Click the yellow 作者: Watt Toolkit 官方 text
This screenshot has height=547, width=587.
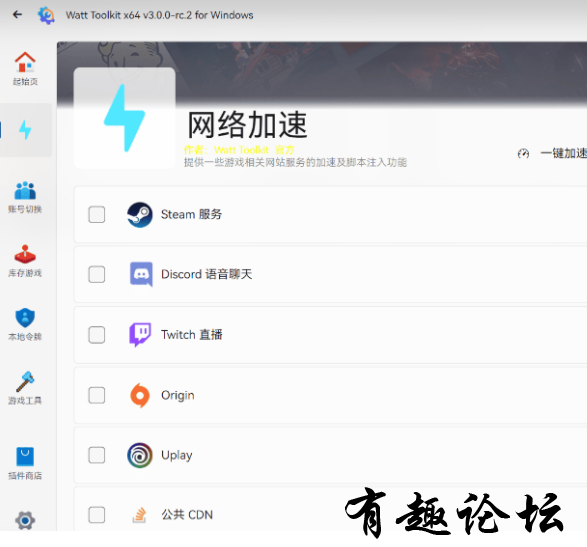tap(239, 150)
